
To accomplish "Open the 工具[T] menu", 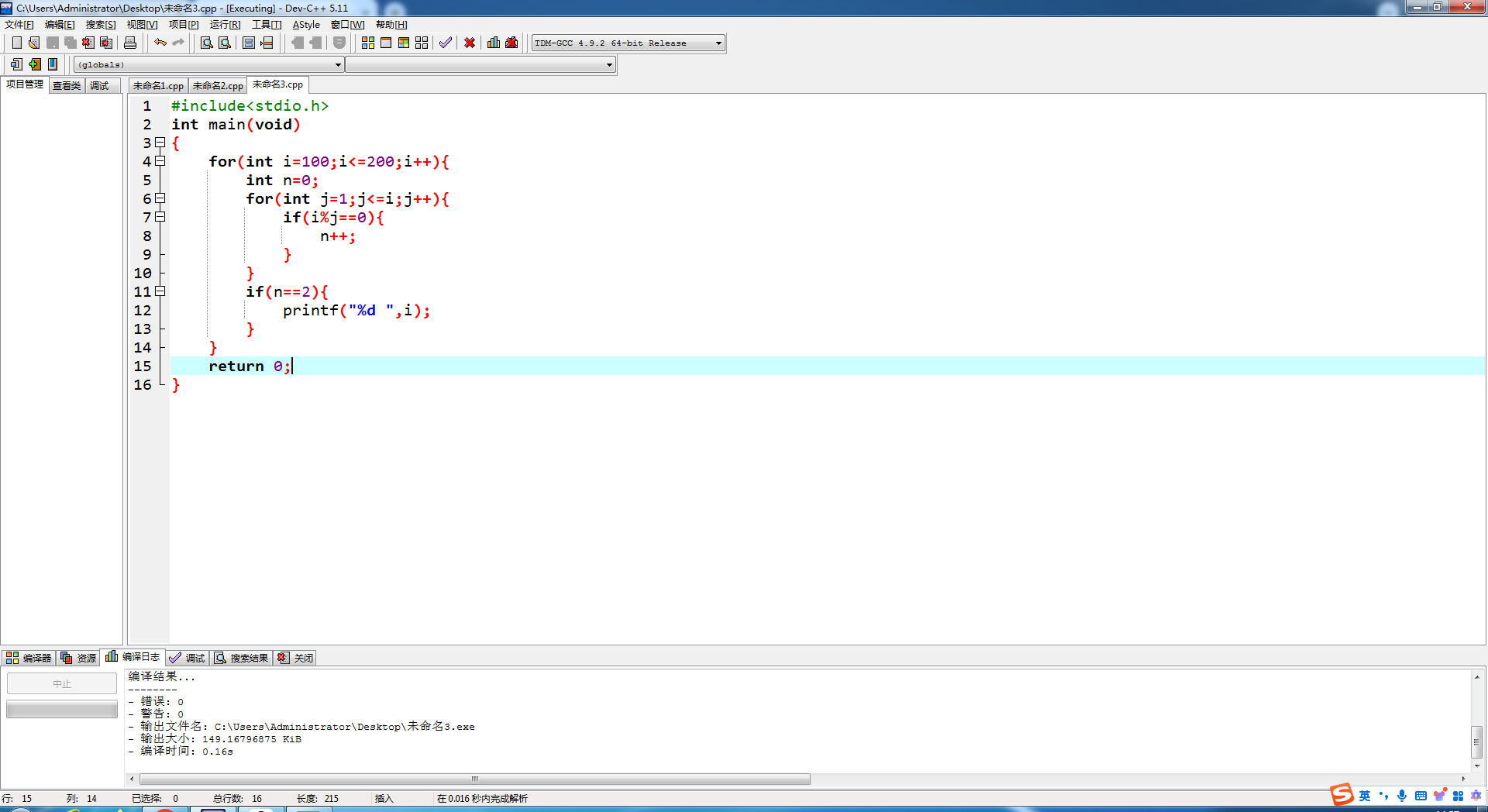I will click(x=267, y=25).
